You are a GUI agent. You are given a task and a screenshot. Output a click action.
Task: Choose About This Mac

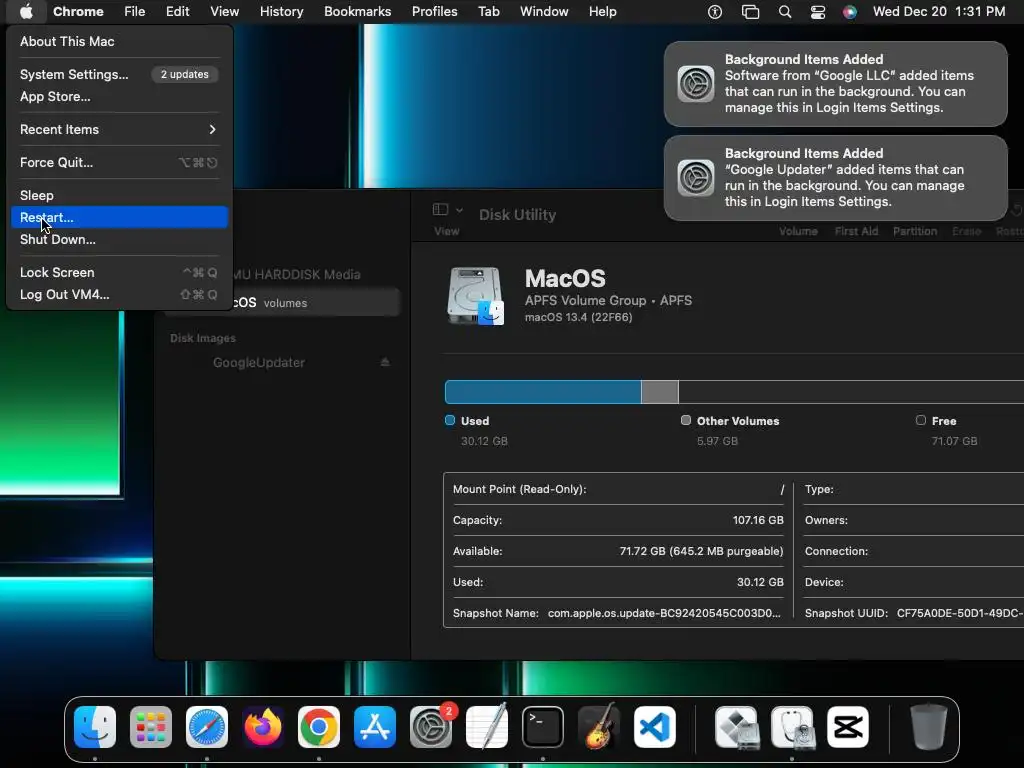120,41
